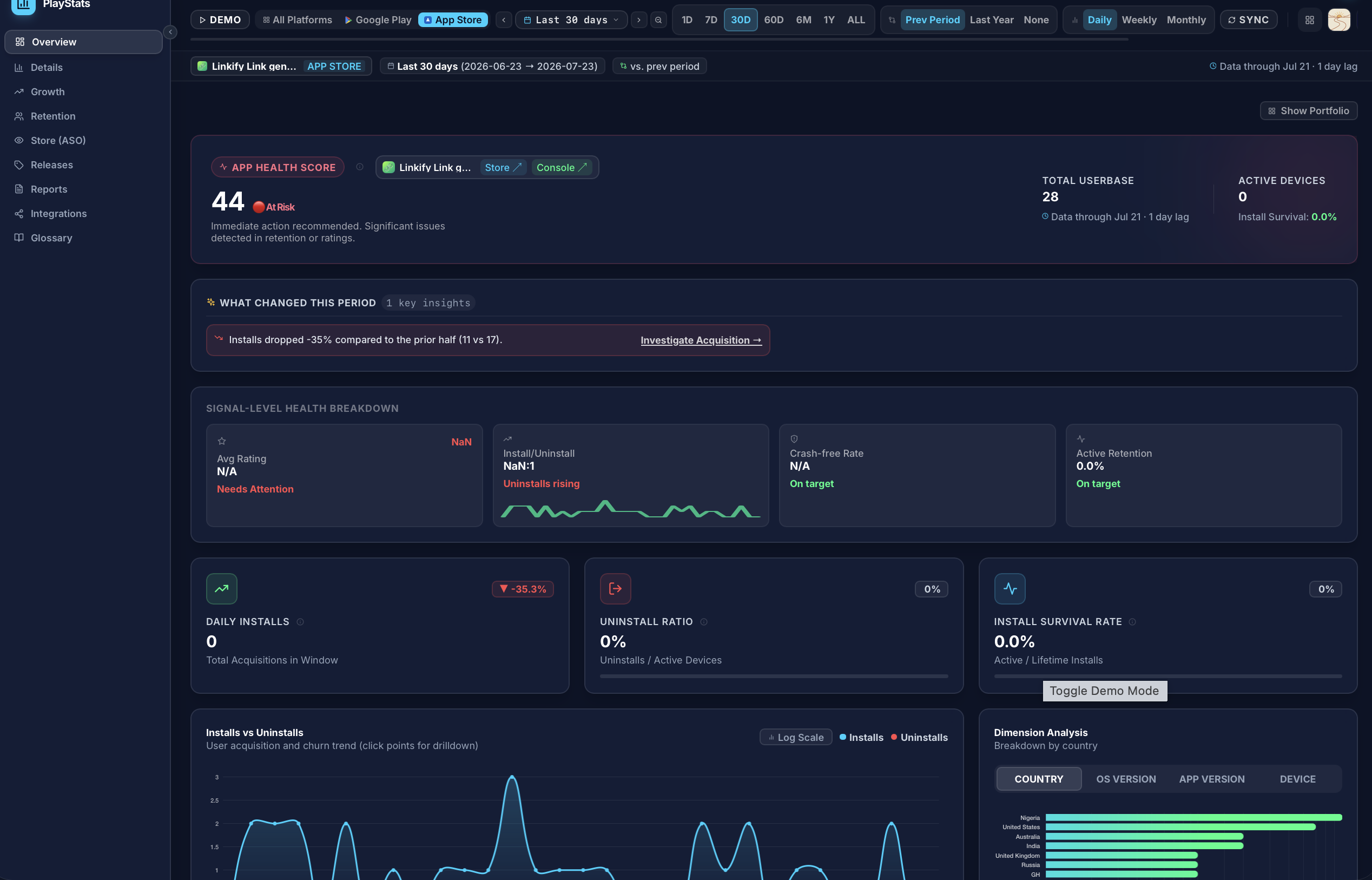Click the SYNC button
Image resolution: width=1372 pixels, height=880 pixels.
(x=1248, y=19)
